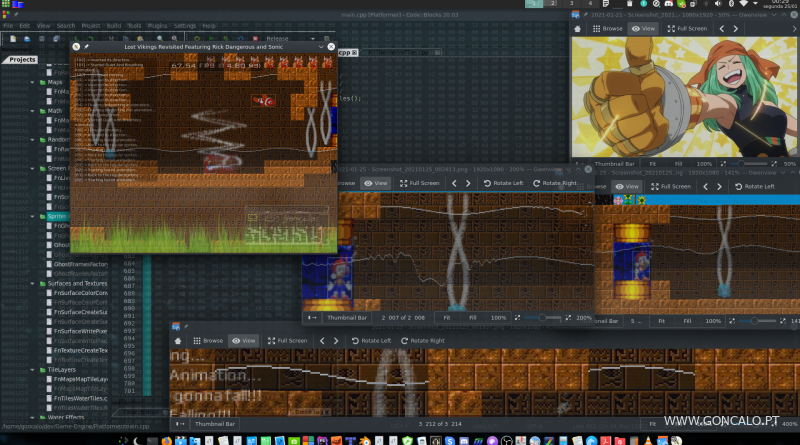Image resolution: width=800 pixels, height=445 pixels.
Task: Open Firefox from the bottom dock
Action: click(x=166, y=440)
